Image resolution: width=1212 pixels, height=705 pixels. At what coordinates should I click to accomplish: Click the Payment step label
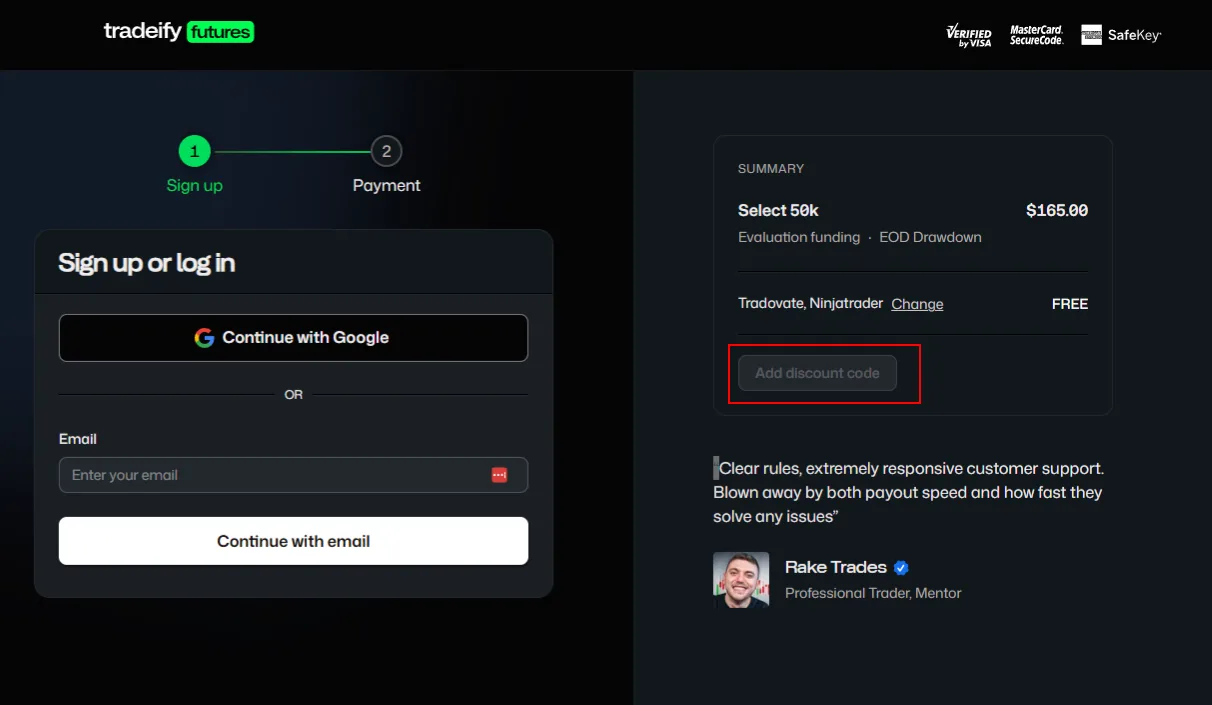coord(386,186)
